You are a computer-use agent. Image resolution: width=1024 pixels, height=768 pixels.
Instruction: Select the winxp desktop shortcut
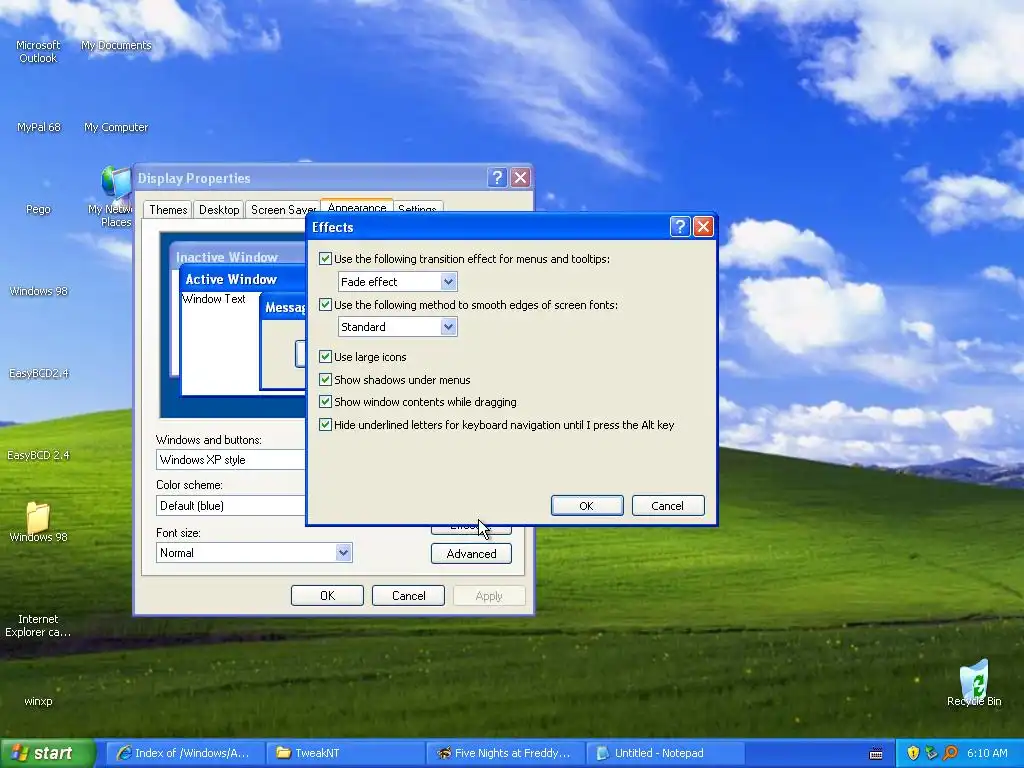pyautogui.click(x=38, y=701)
